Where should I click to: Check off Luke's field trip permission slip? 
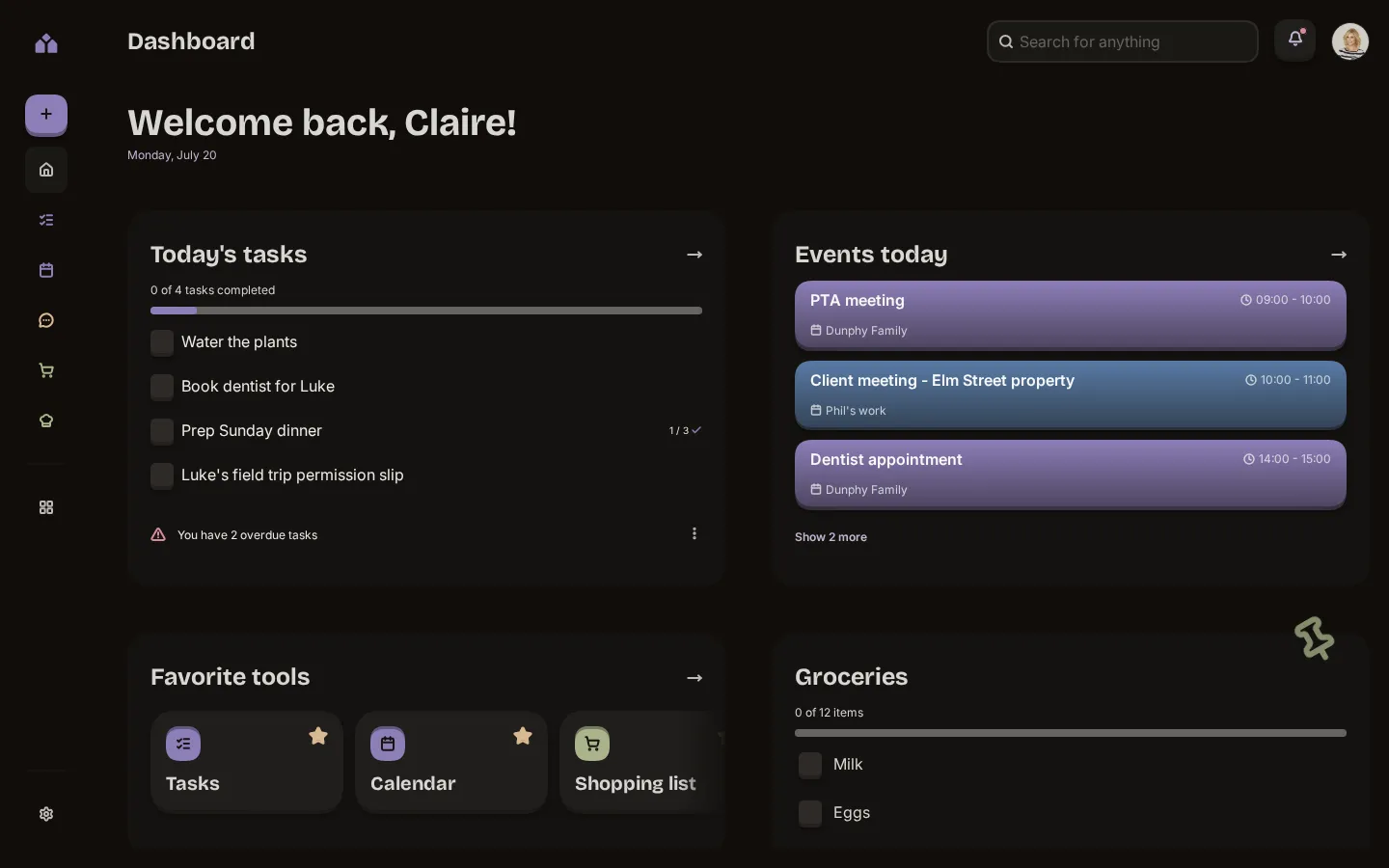pos(162,475)
